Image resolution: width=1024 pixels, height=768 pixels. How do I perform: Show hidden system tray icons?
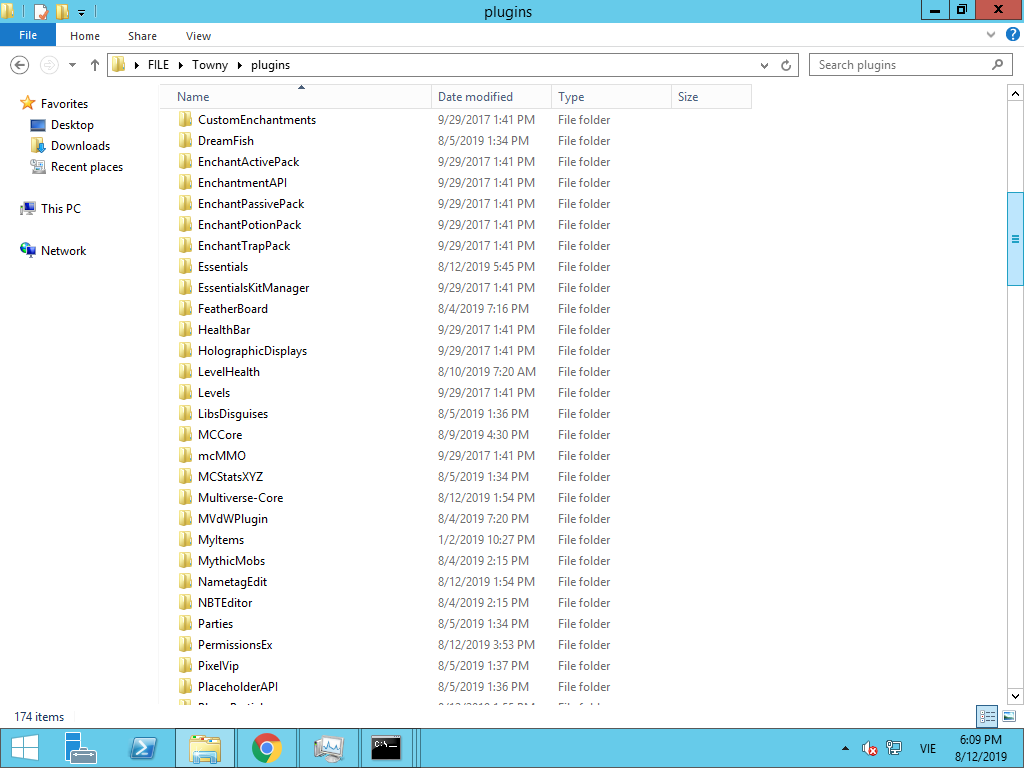(x=845, y=748)
